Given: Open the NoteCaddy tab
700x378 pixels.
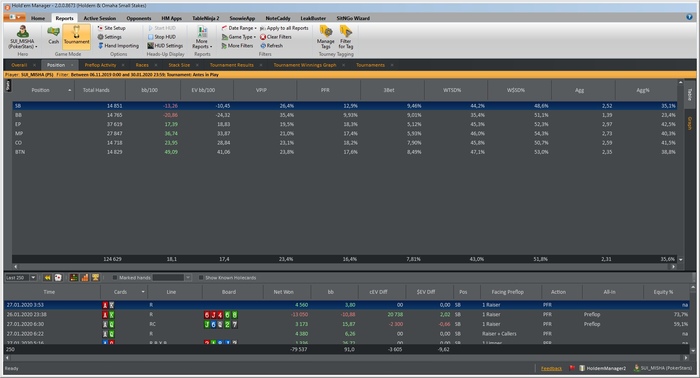Looking at the screenshot, I should point(278,18).
